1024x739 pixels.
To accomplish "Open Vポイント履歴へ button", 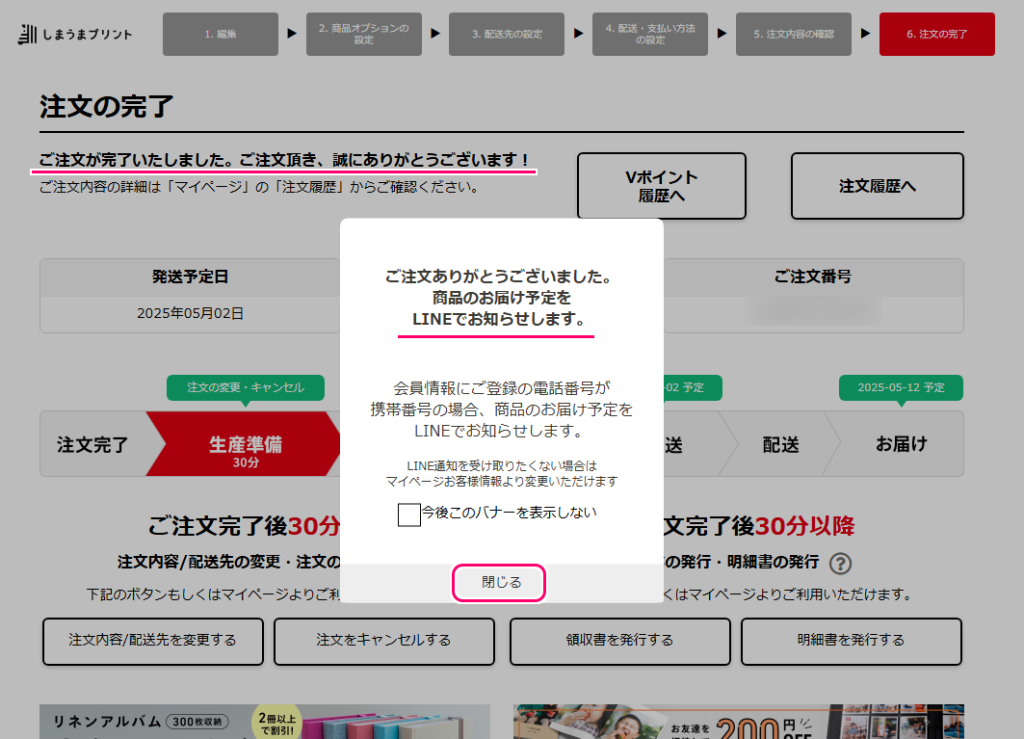I will pyautogui.click(x=662, y=186).
